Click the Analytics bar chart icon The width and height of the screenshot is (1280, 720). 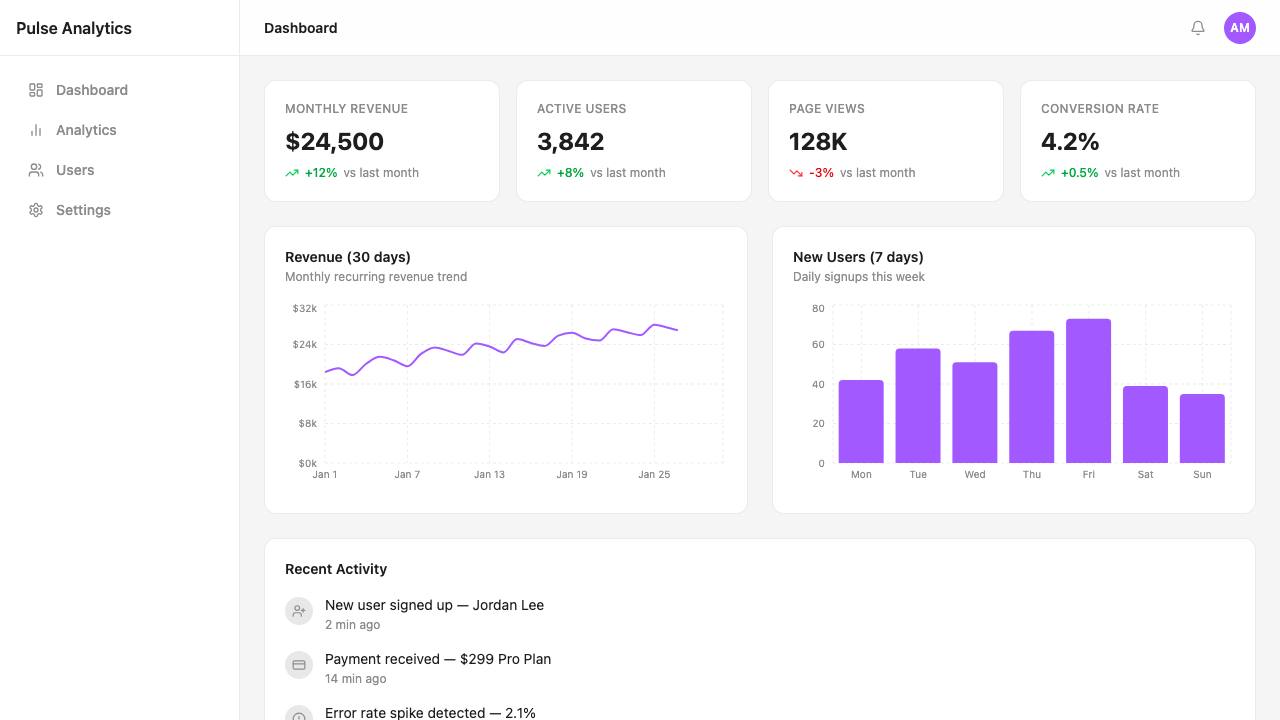pyautogui.click(x=36, y=130)
